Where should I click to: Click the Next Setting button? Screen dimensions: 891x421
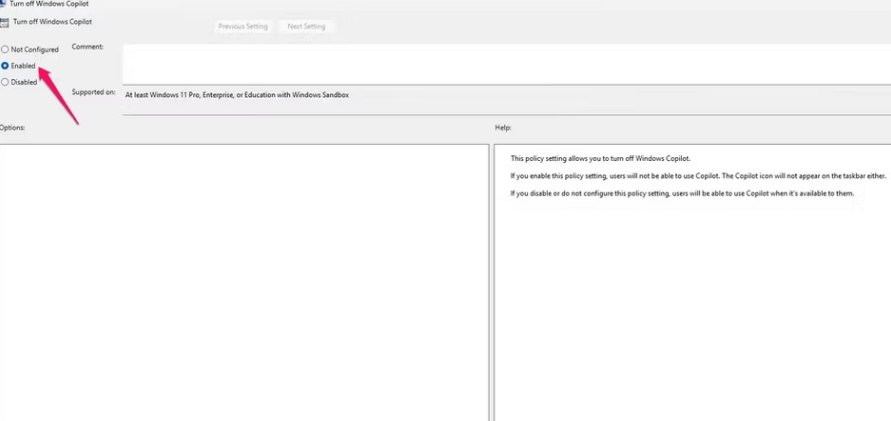click(x=306, y=27)
